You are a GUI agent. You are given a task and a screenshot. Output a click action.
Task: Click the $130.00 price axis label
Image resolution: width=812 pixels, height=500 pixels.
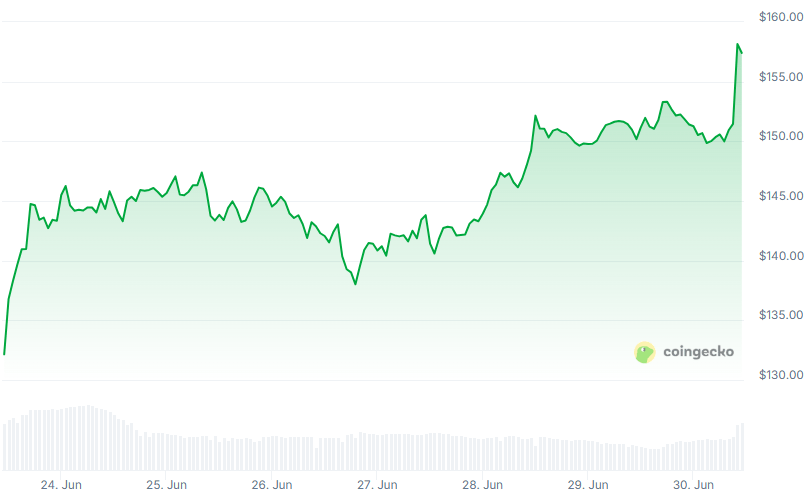point(781,375)
